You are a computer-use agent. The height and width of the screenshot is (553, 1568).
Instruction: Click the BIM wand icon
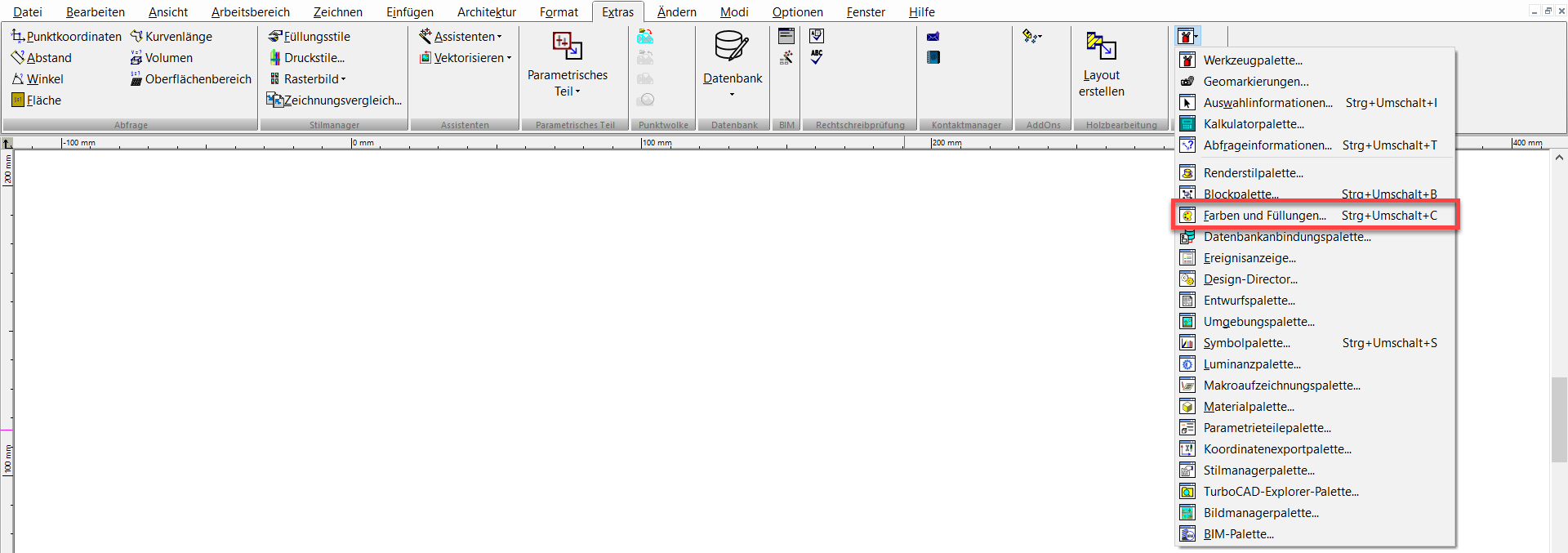click(x=786, y=57)
